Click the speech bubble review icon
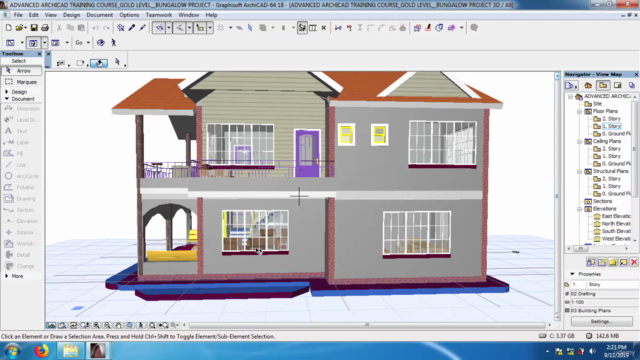This screenshot has width=640, height=360. pos(474,28)
